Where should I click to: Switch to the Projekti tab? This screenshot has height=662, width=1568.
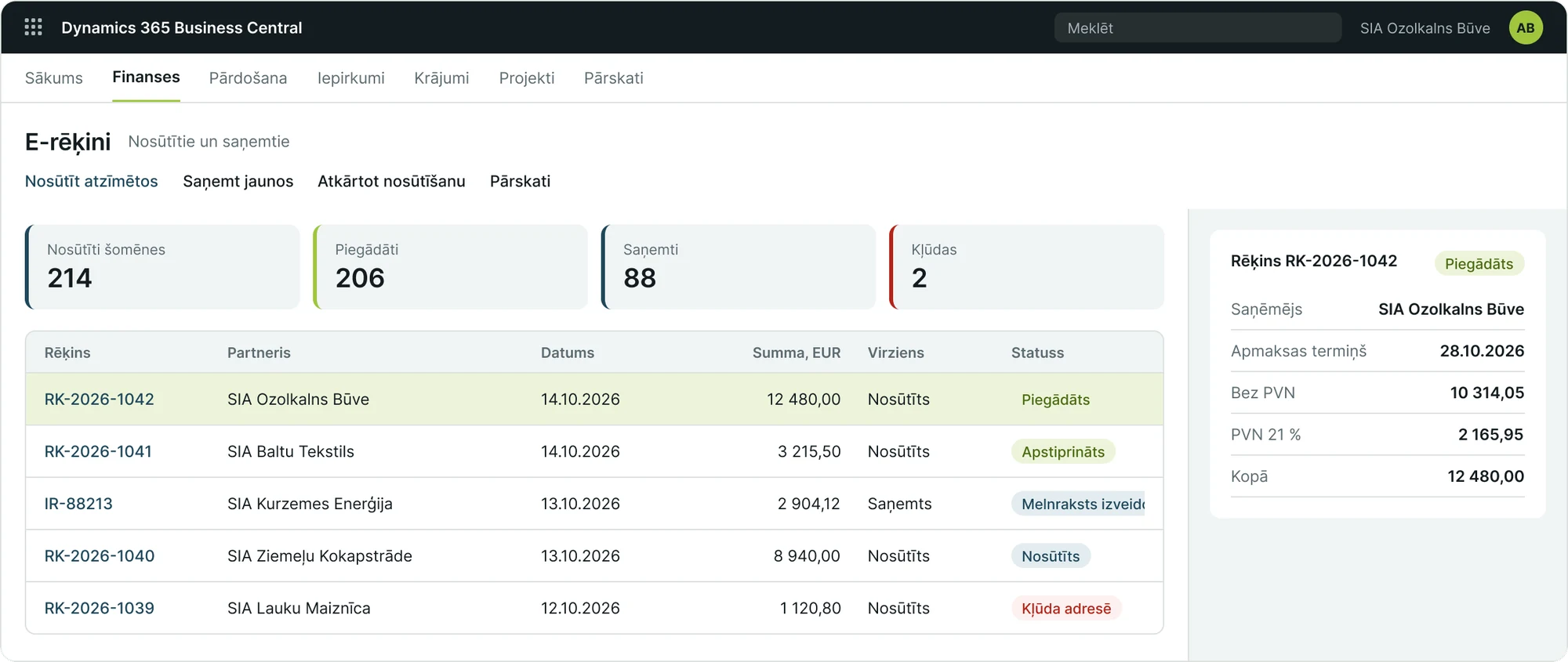coord(527,78)
